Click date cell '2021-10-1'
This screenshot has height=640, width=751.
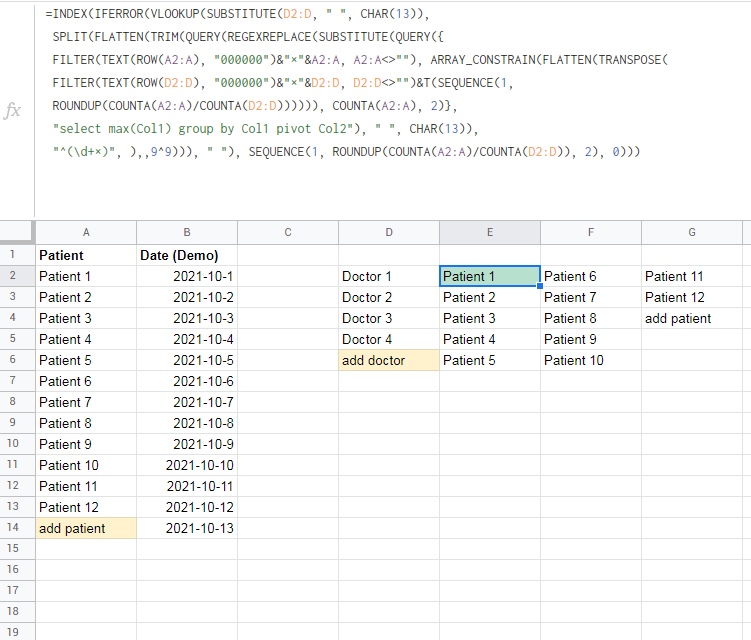pyautogui.click(x=187, y=276)
